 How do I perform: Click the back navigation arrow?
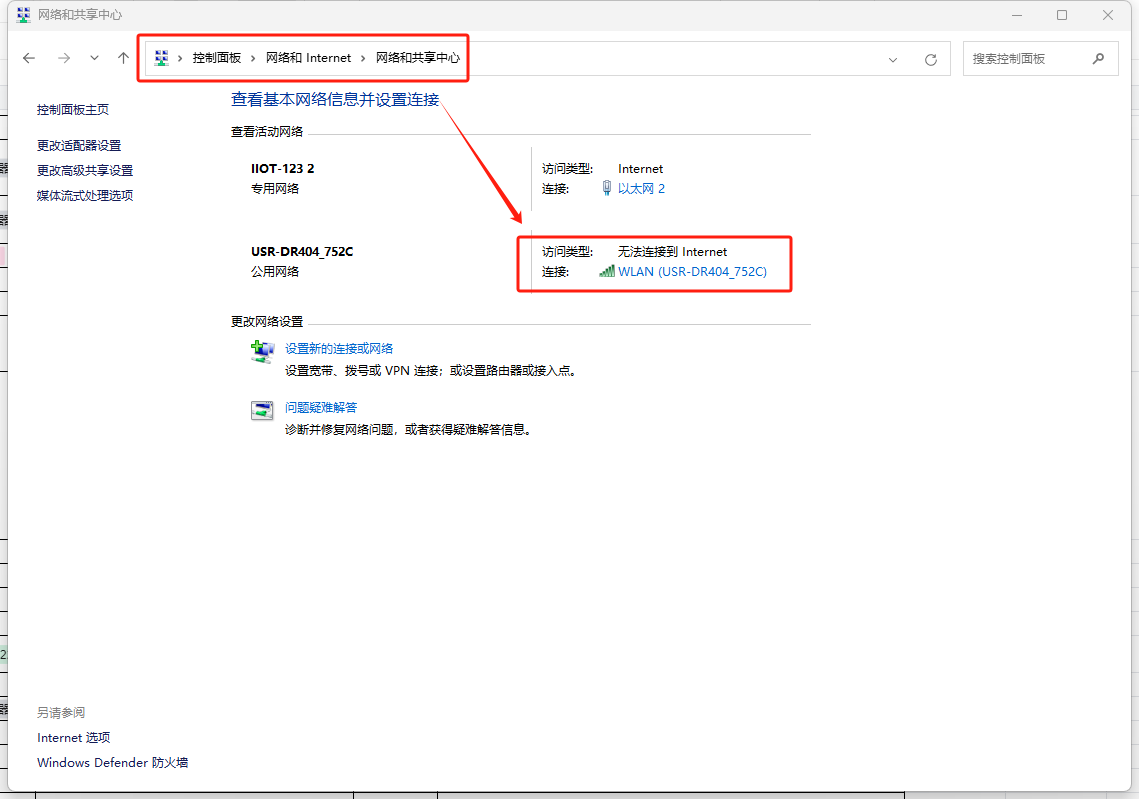[29, 58]
